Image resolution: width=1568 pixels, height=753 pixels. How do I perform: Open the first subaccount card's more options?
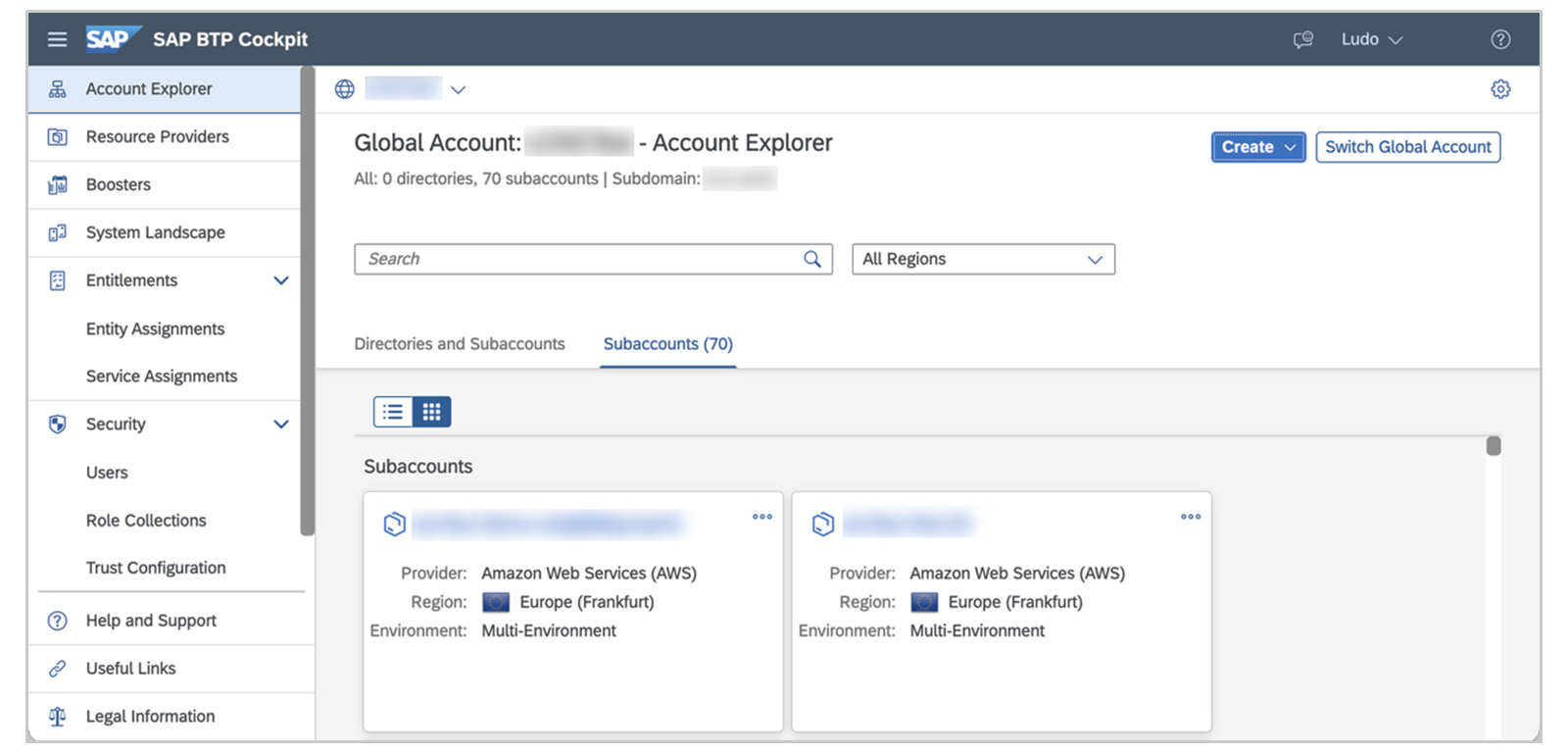pos(762,517)
